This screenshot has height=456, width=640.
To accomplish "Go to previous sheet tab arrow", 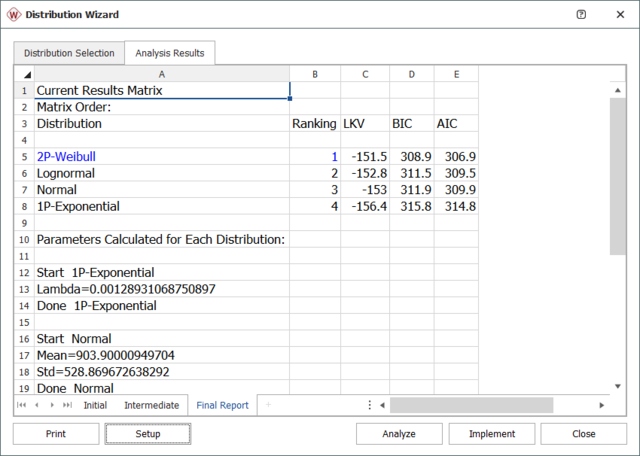I will [37, 405].
